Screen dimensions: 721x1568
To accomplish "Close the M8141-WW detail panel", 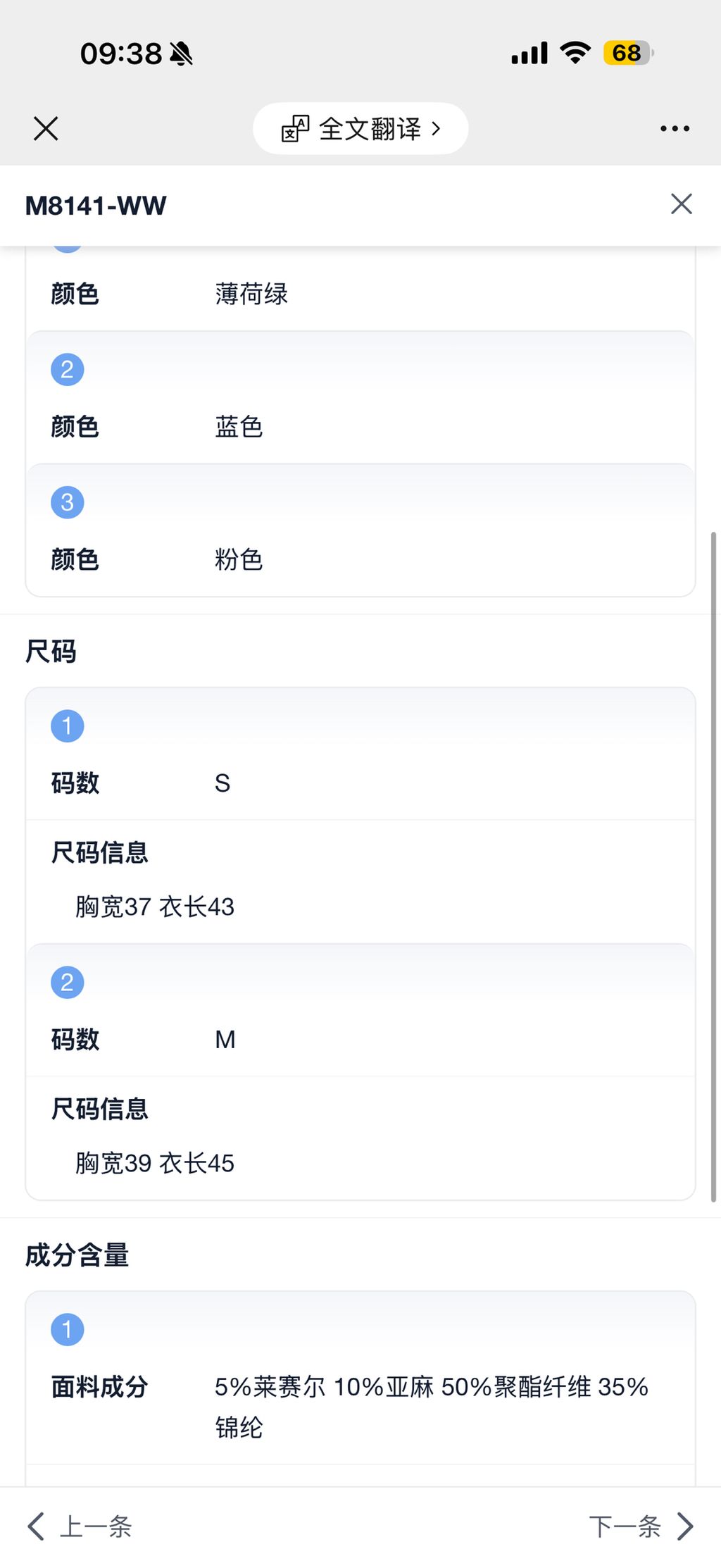I will (681, 204).
